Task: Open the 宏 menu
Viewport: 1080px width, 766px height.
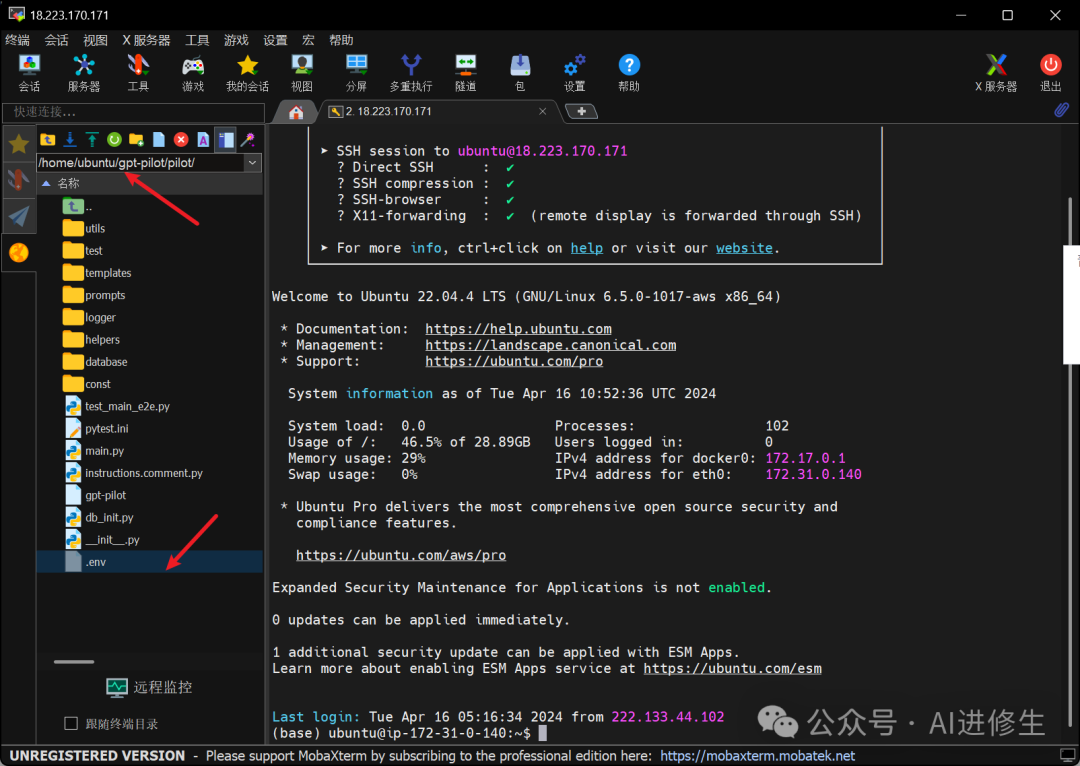Action: pos(308,40)
